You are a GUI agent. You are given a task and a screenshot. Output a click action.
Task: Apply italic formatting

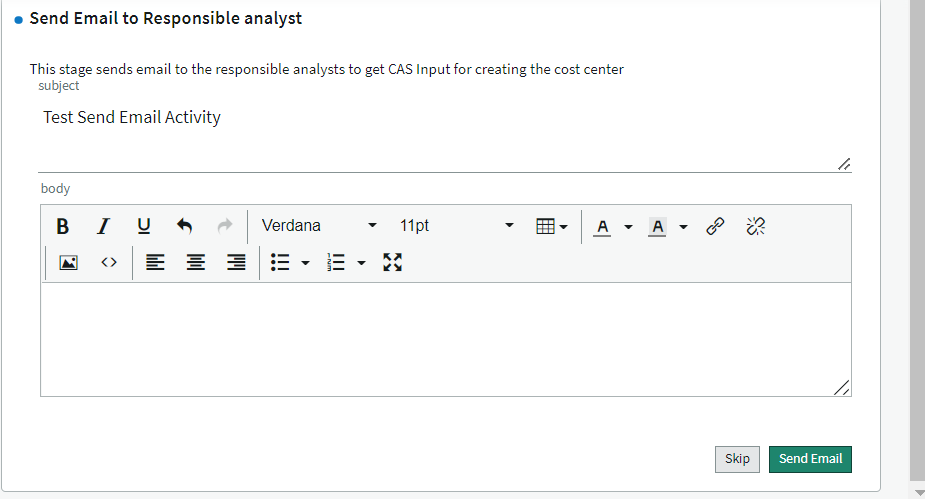click(103, 226)
